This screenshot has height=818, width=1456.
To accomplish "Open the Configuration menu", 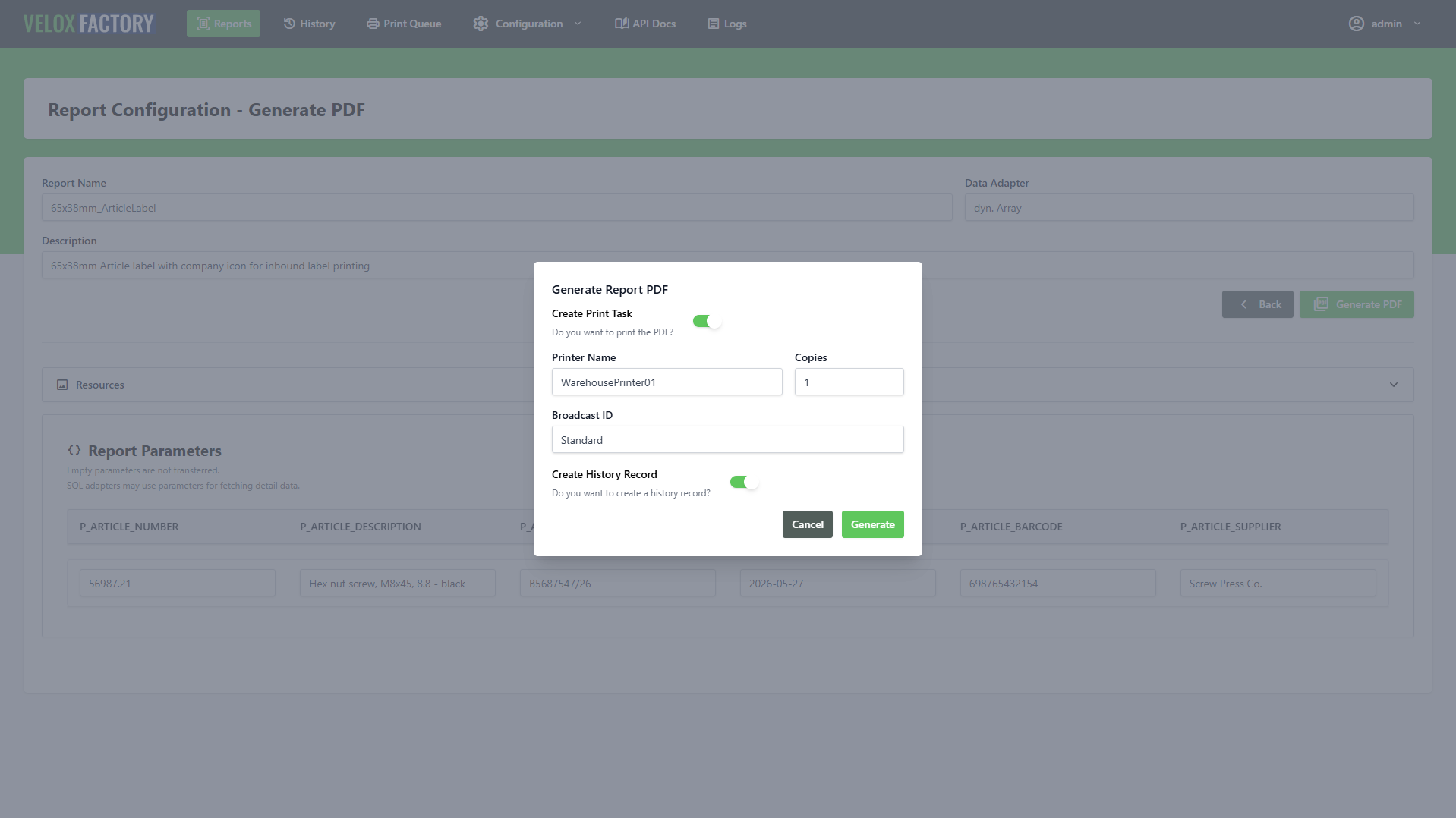I will 528,24.
